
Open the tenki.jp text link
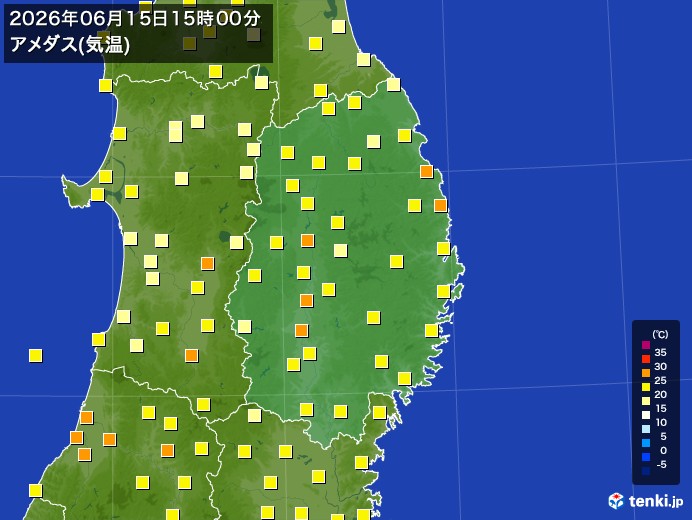(x=656, y=501)
